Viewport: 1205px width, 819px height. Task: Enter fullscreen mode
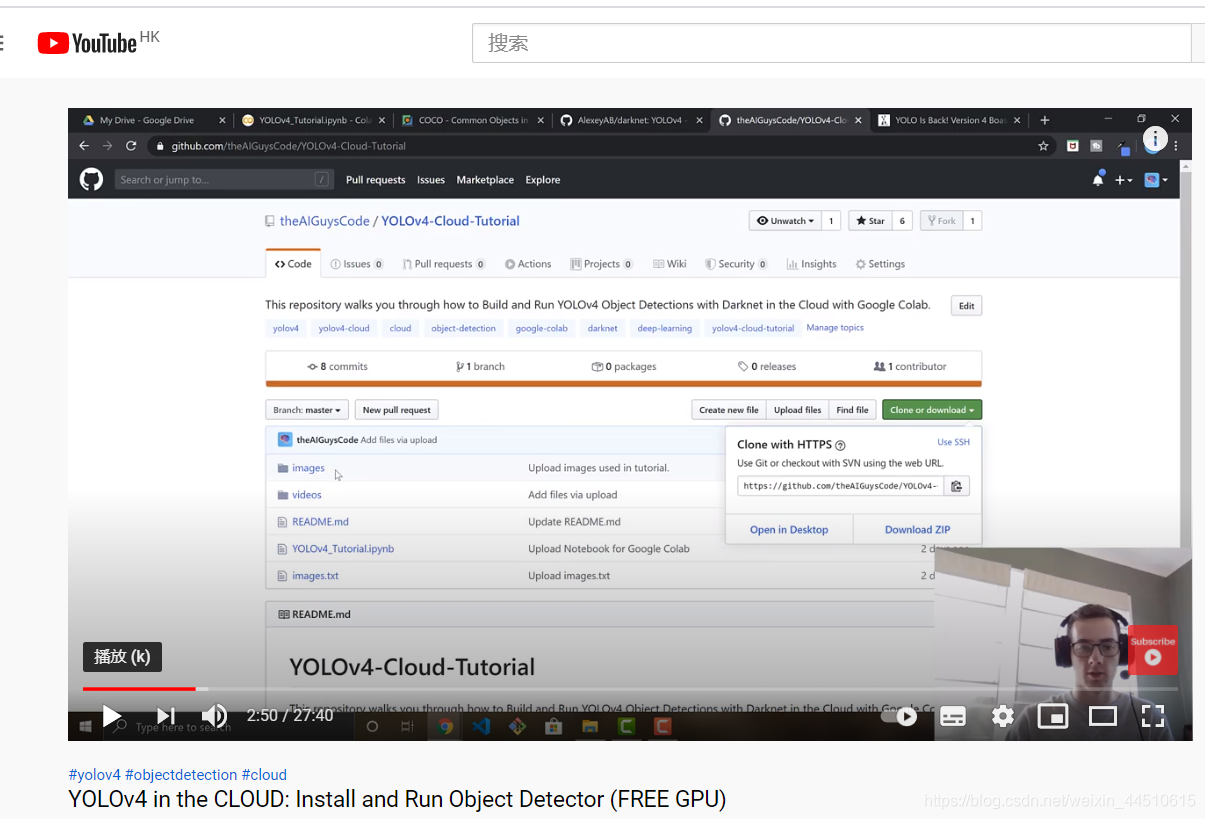tap(1153, 716)
